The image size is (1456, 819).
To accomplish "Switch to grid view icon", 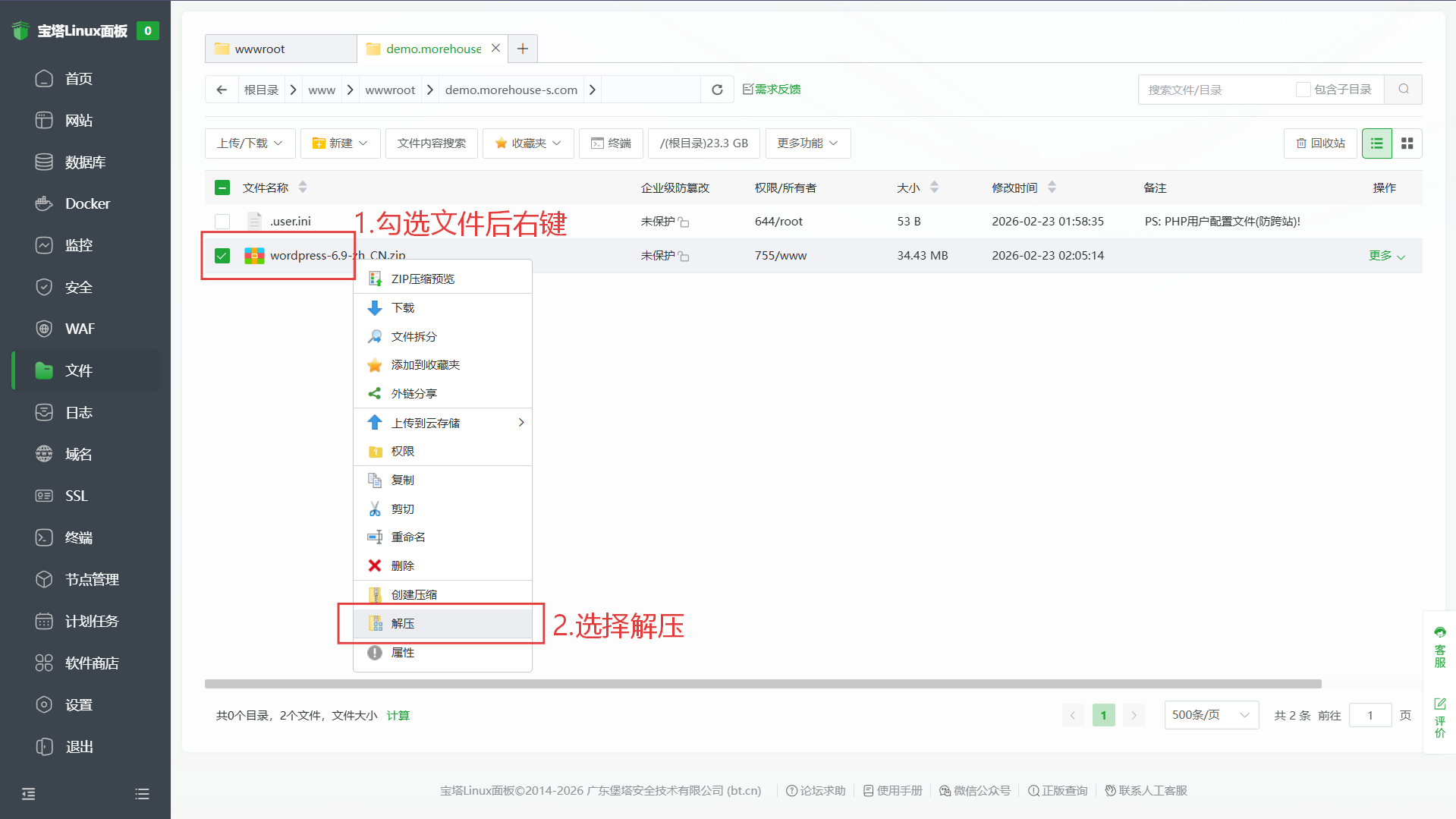I will [x=1407, y=143].
